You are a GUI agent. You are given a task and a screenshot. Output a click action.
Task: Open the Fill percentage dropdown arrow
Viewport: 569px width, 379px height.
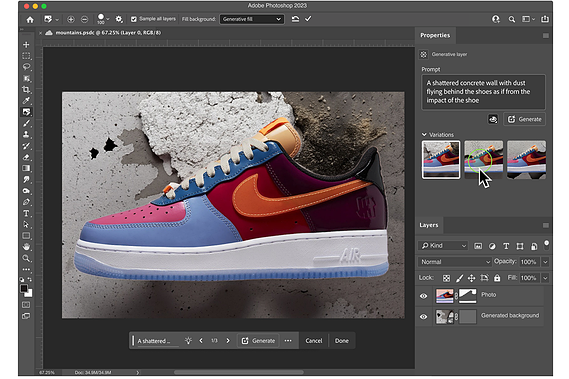point(545,278)
